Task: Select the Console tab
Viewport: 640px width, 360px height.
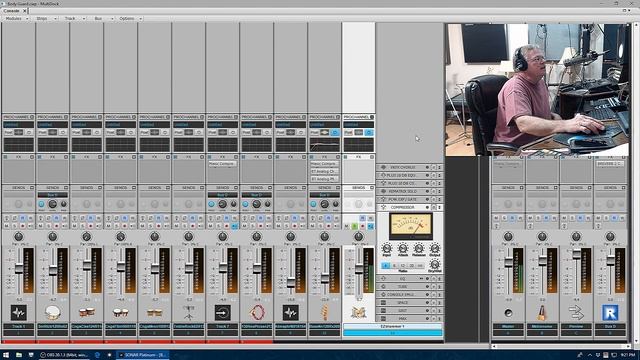Action: click(11, 11)
